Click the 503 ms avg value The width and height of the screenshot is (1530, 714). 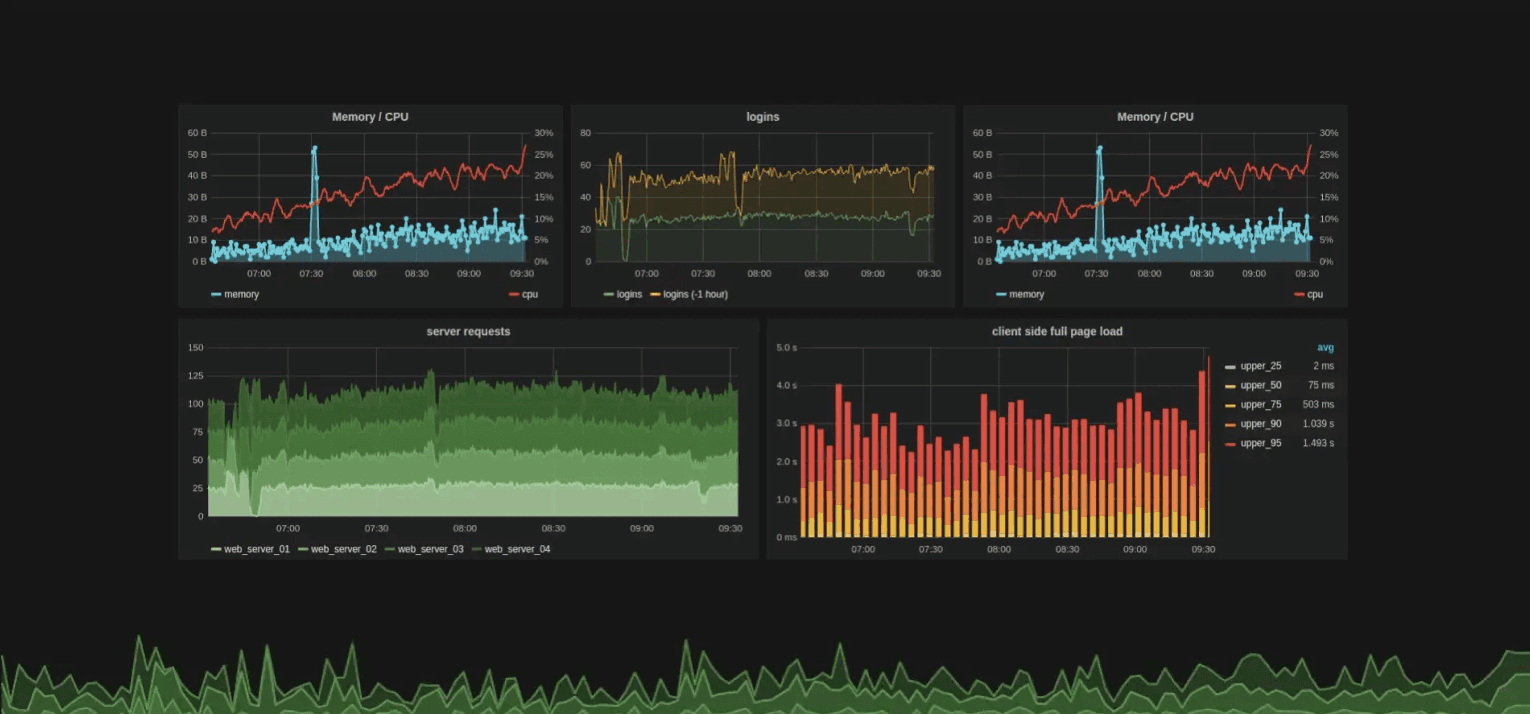point(1320,404)
